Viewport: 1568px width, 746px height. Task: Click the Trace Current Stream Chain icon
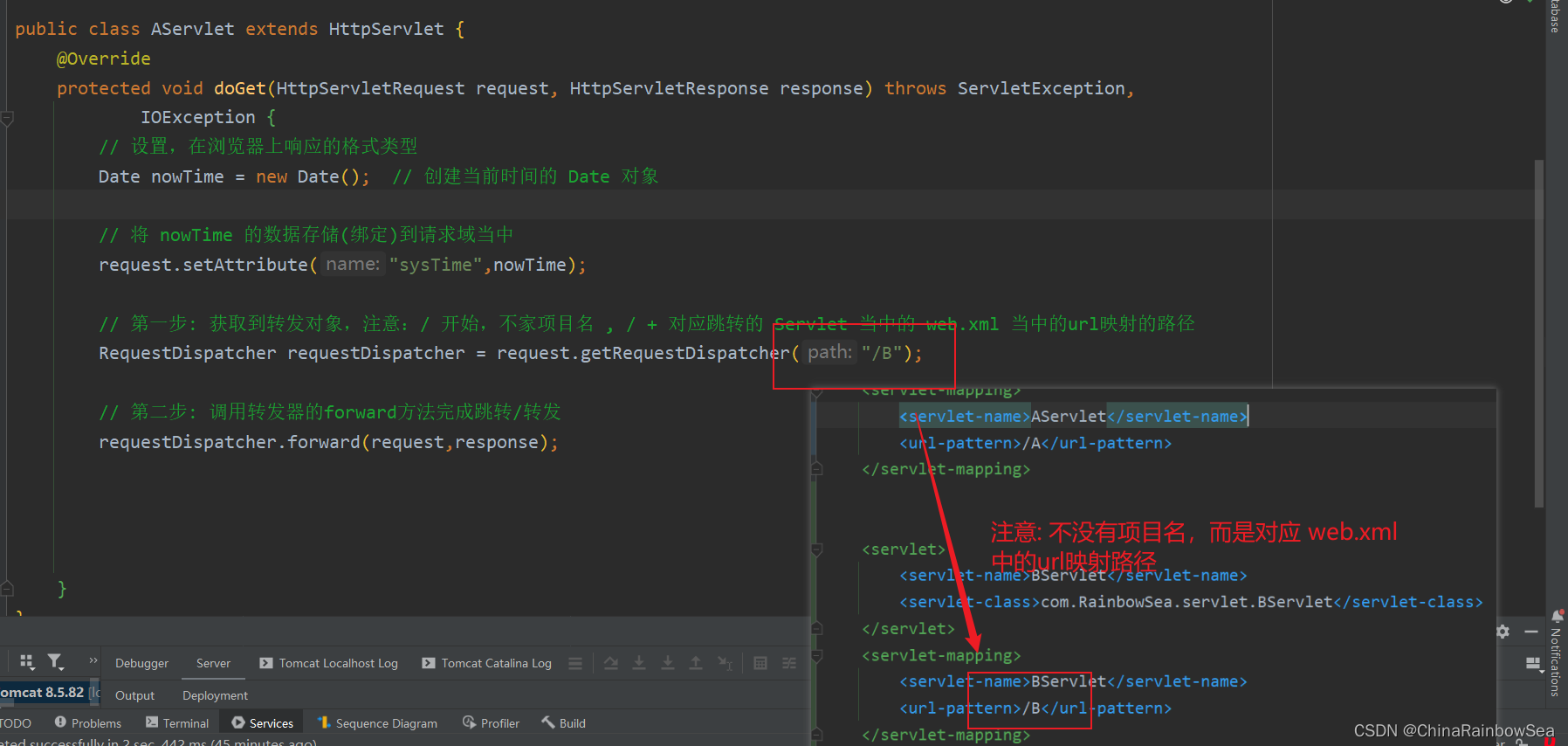(789, 663)
